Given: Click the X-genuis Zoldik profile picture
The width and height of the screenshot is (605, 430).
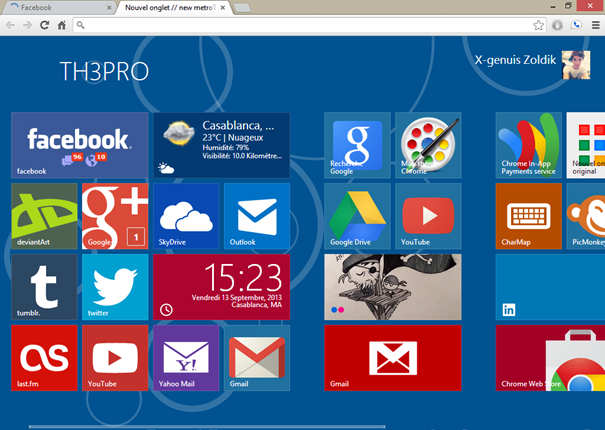Looking at the screenshot, I should tap(575, 65).
